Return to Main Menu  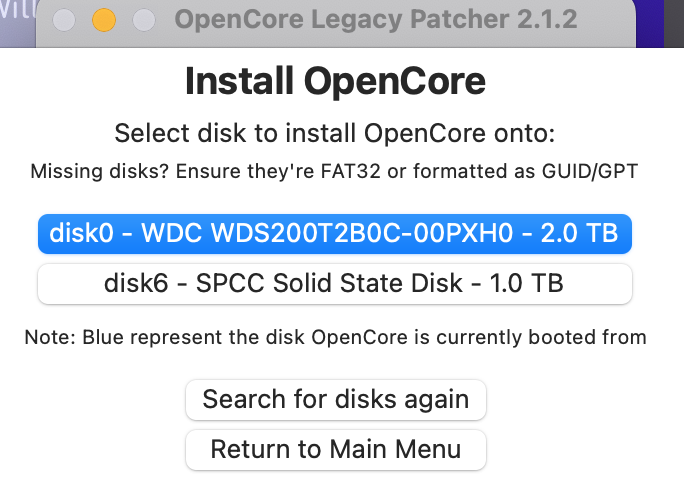pos(335,449)
